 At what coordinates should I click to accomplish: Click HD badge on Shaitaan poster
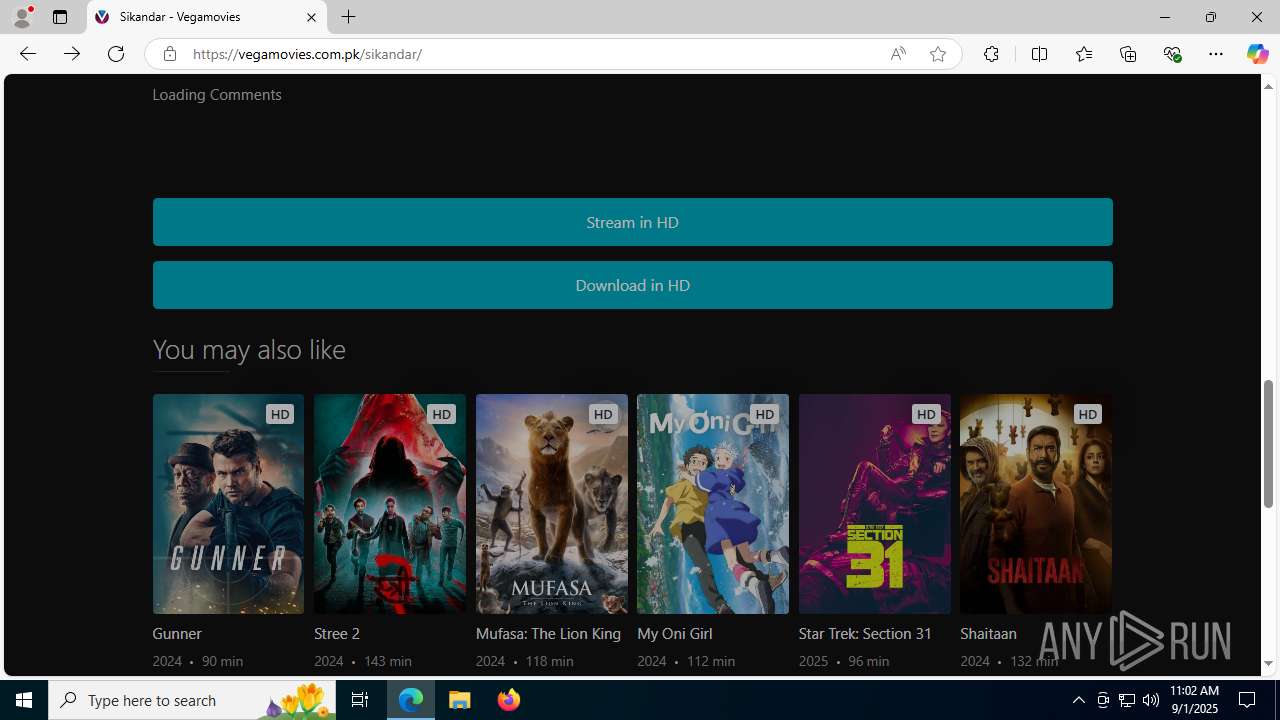[x=1088, y=414]
